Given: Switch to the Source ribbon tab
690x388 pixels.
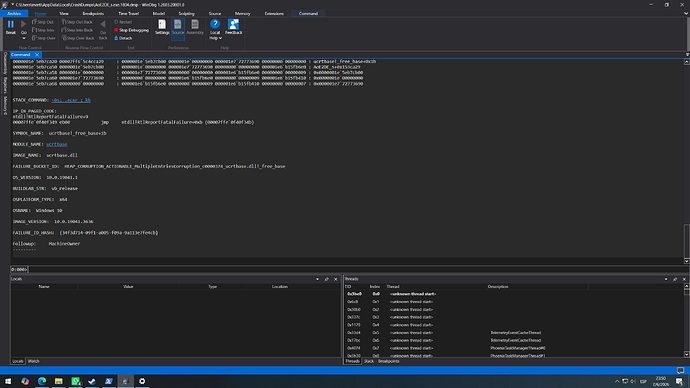Looking at the screenshot, I should click(215, 14).
